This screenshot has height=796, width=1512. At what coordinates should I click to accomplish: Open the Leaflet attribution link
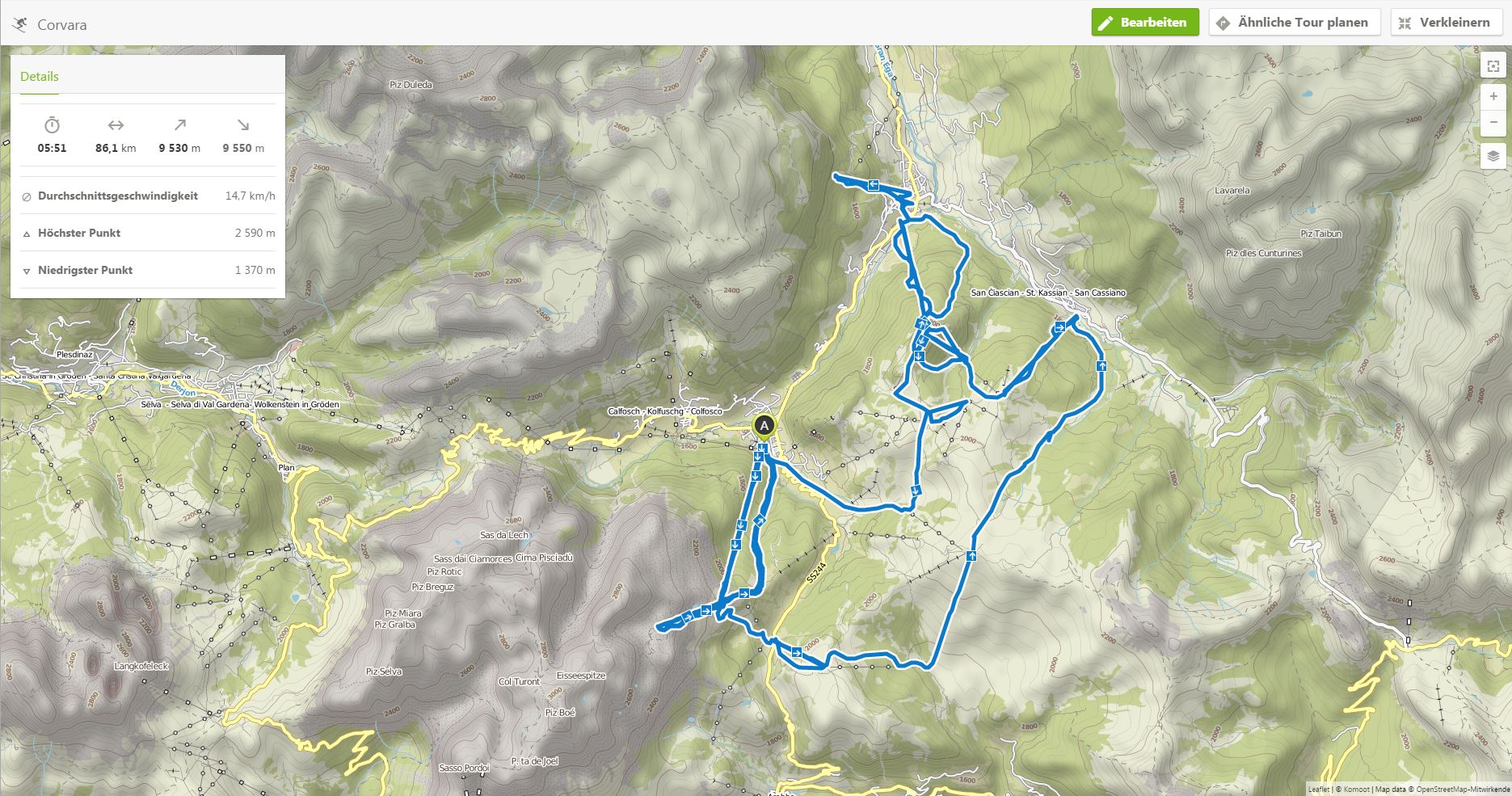tap(1319, 790)
